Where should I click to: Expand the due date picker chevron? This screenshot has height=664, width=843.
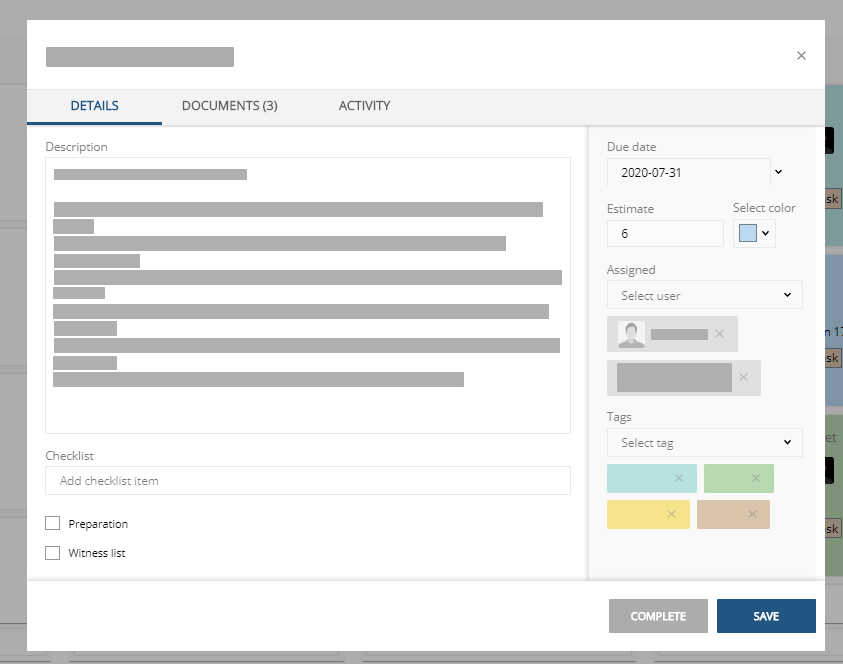pyautogui.click(x=778, y=172)
